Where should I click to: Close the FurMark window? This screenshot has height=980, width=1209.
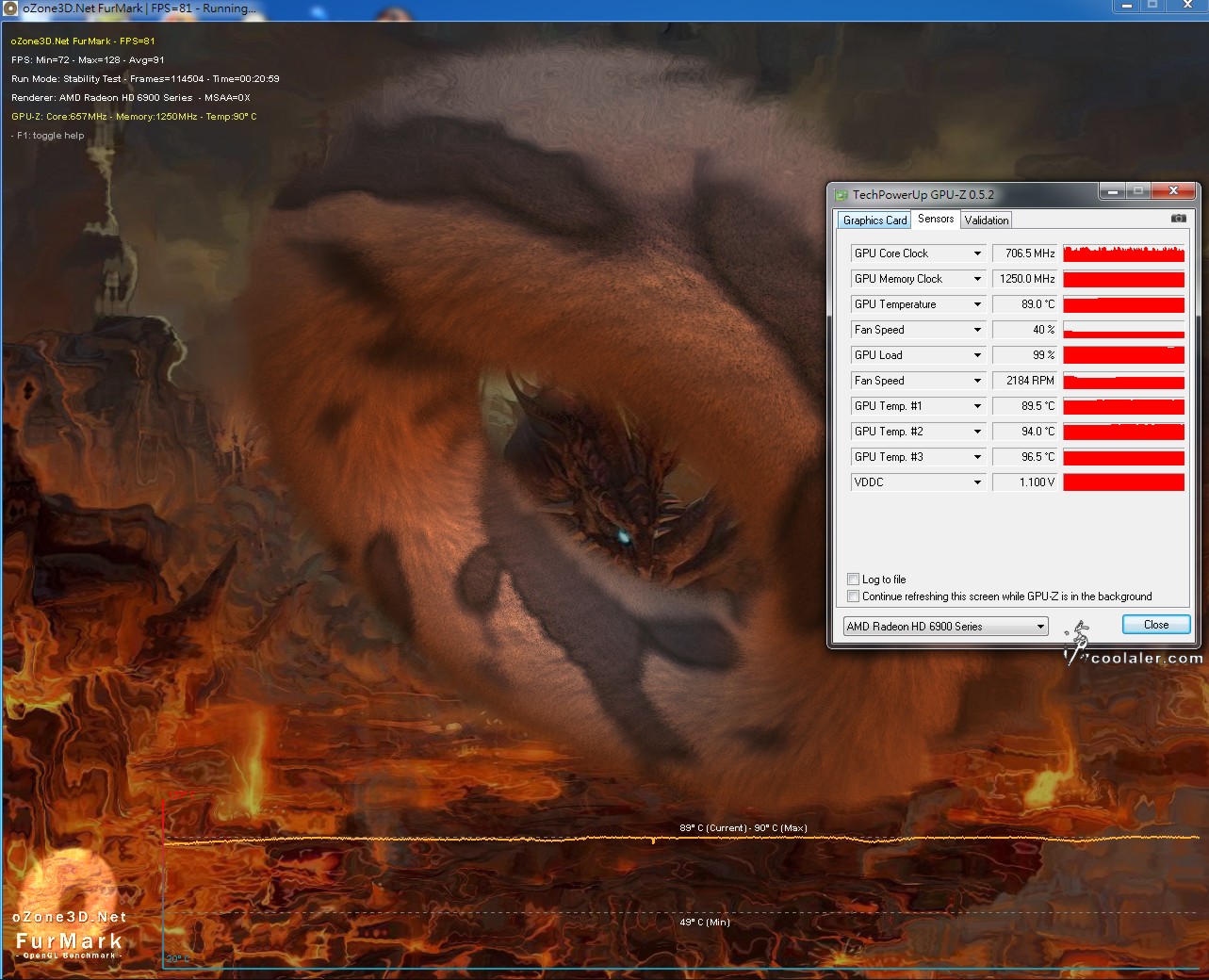click(x=1186, y=6)
